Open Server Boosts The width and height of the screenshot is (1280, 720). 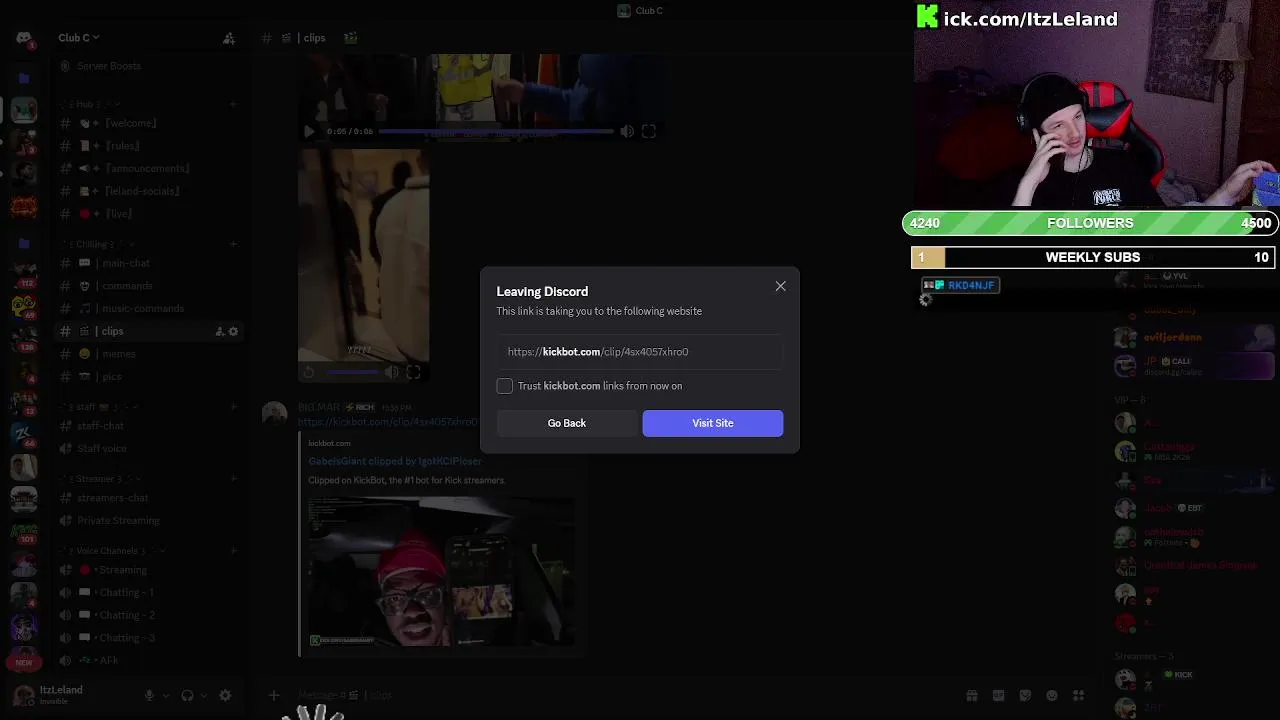pos(109,66)
